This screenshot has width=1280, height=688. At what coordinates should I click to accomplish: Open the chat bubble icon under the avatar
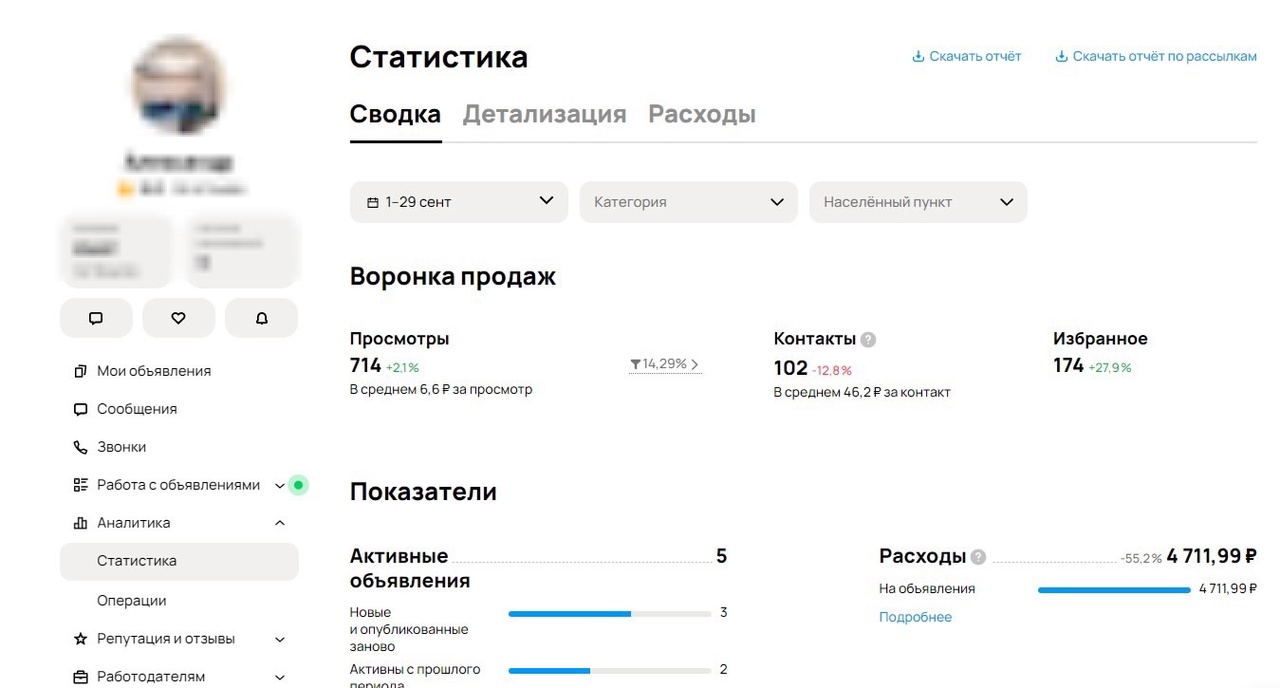[96, 318]
